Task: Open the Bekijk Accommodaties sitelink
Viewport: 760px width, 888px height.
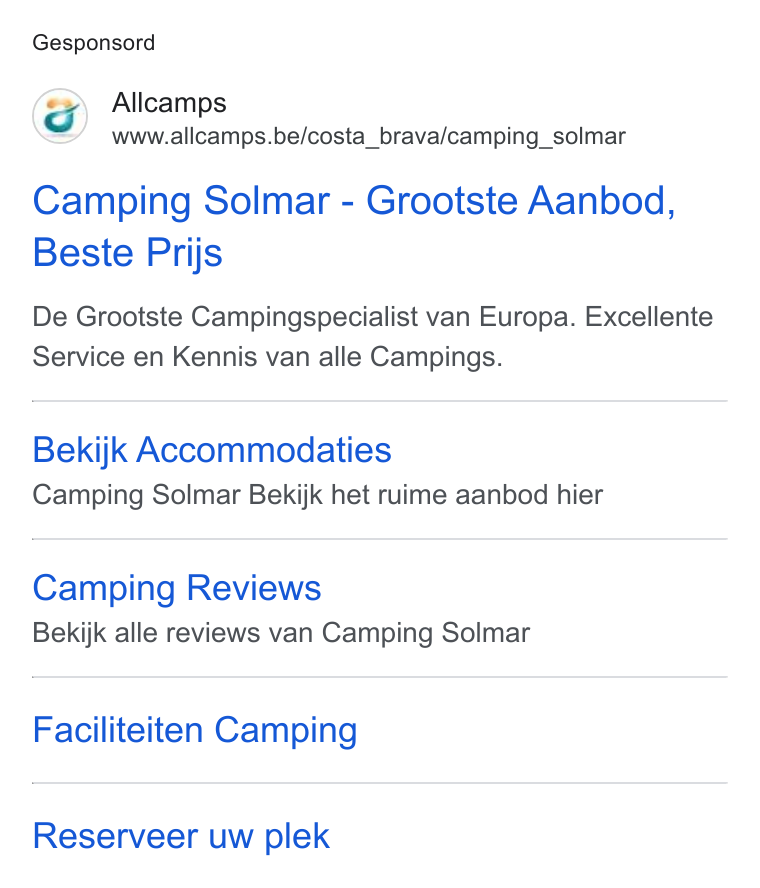Action: tap(212, 450)
